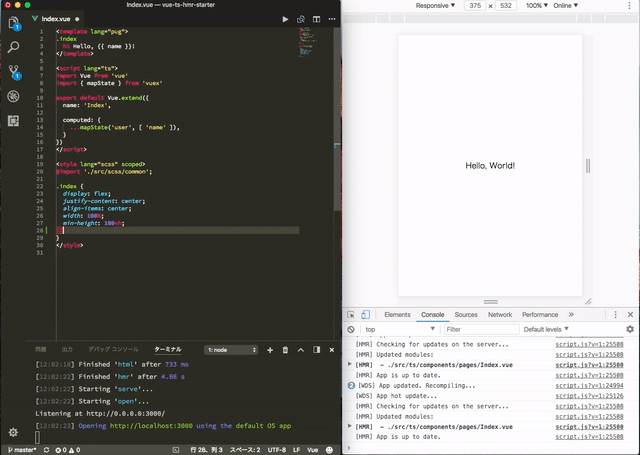Click スペース: 2 indentation in status bar

245,450
